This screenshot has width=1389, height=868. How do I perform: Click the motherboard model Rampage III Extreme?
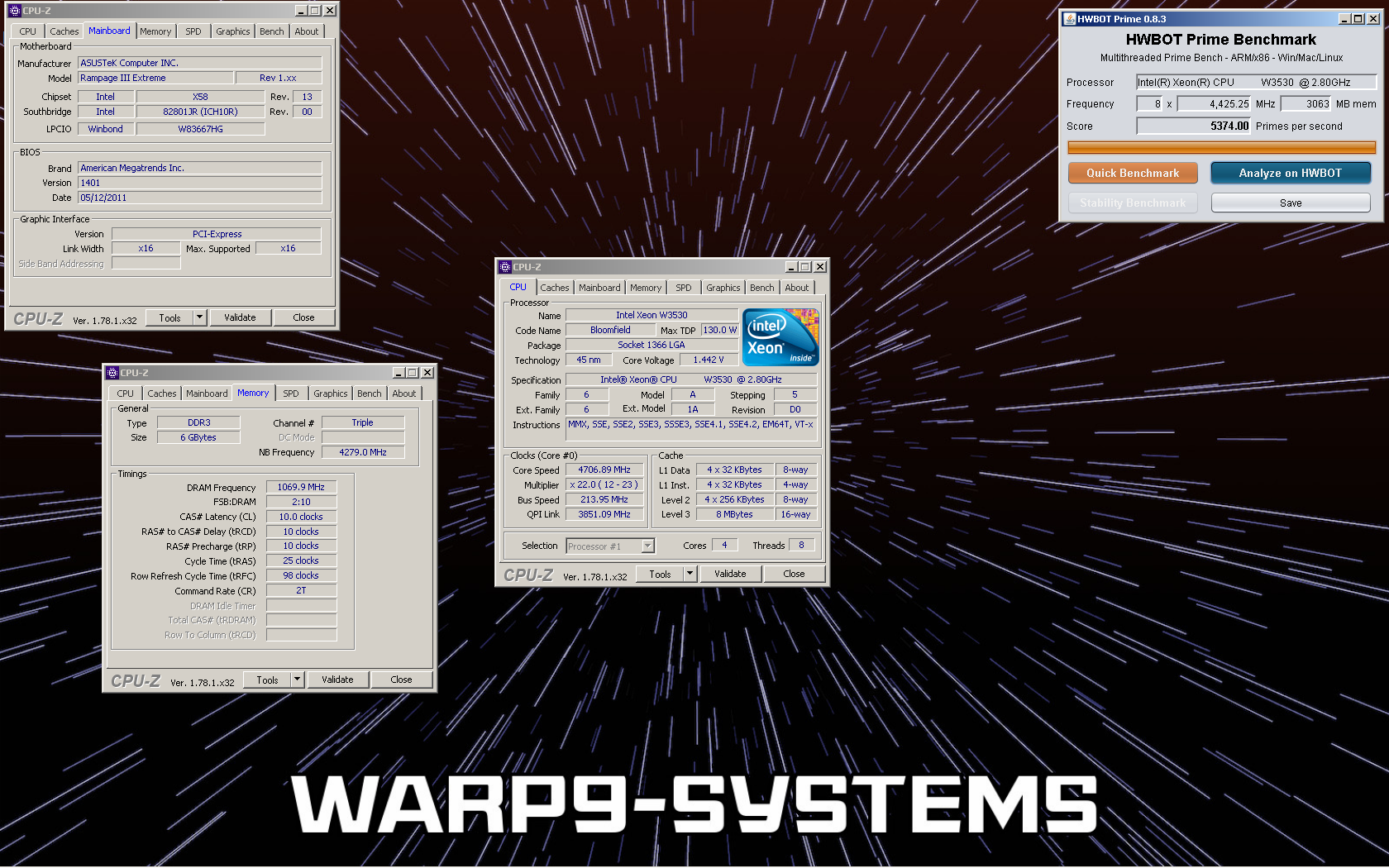coord(155,78)
